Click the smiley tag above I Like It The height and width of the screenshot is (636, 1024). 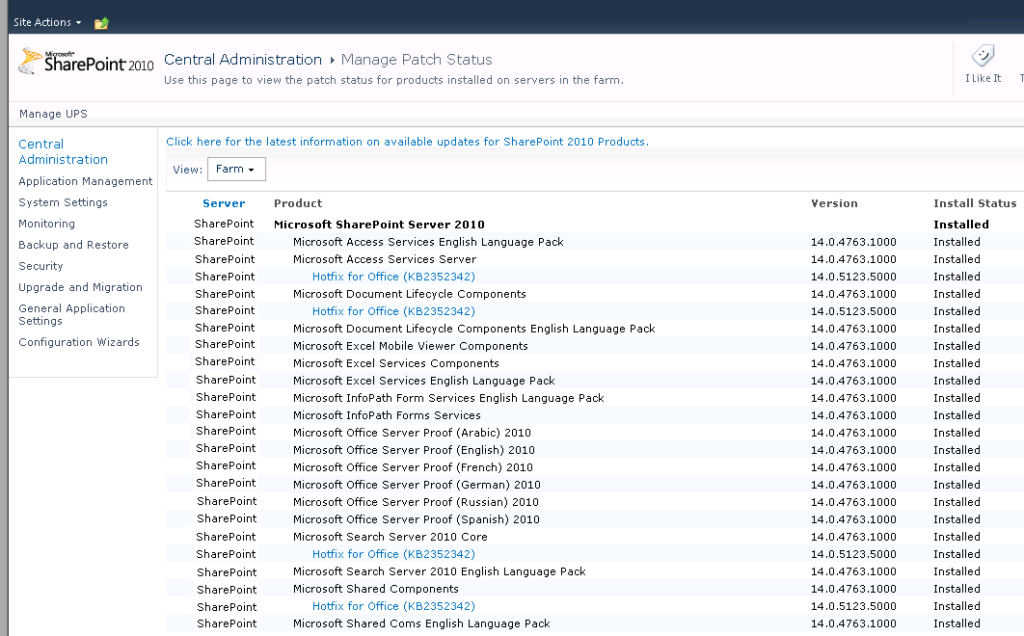click(x=982, y=56)
